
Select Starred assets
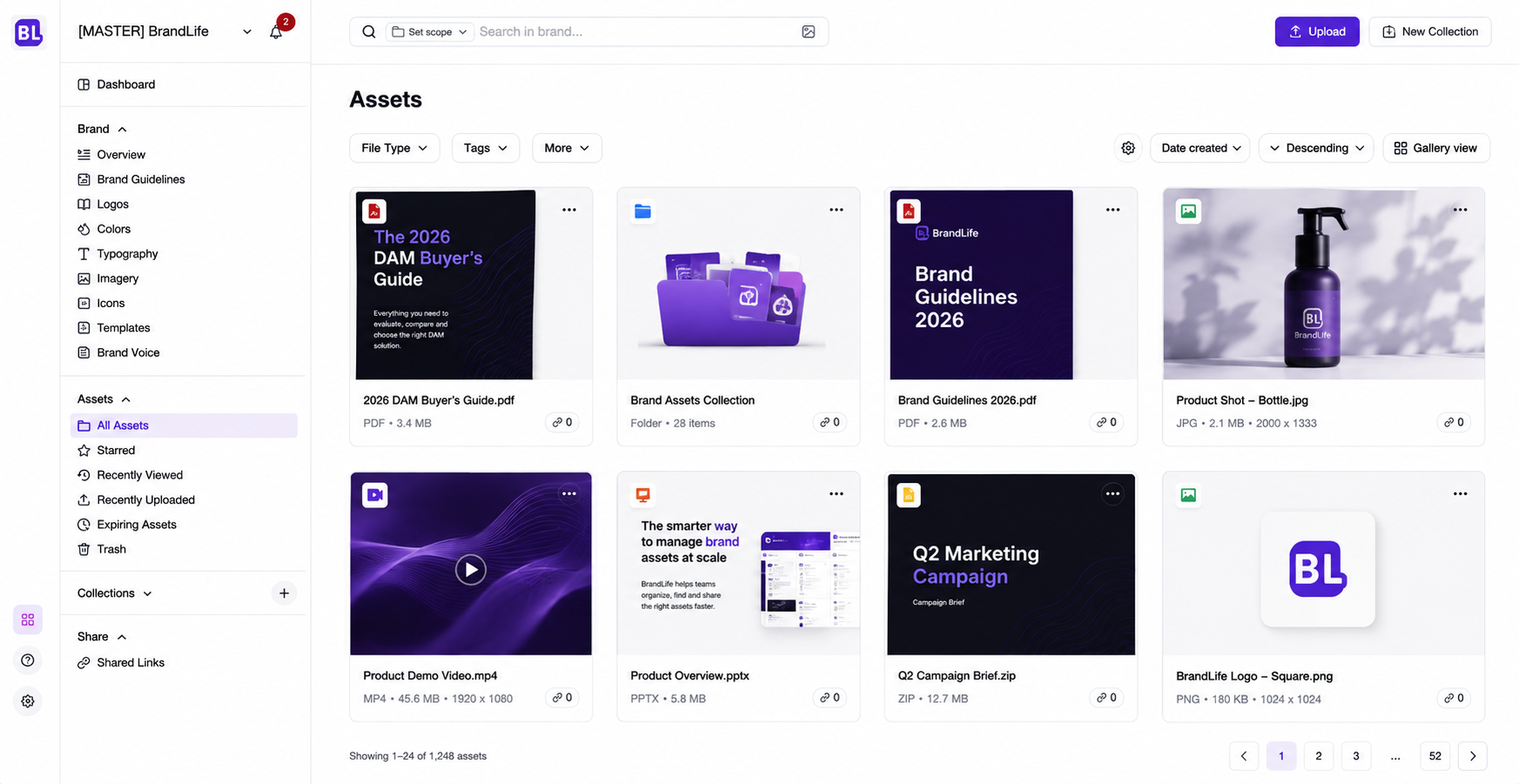[x=106, y=450]
